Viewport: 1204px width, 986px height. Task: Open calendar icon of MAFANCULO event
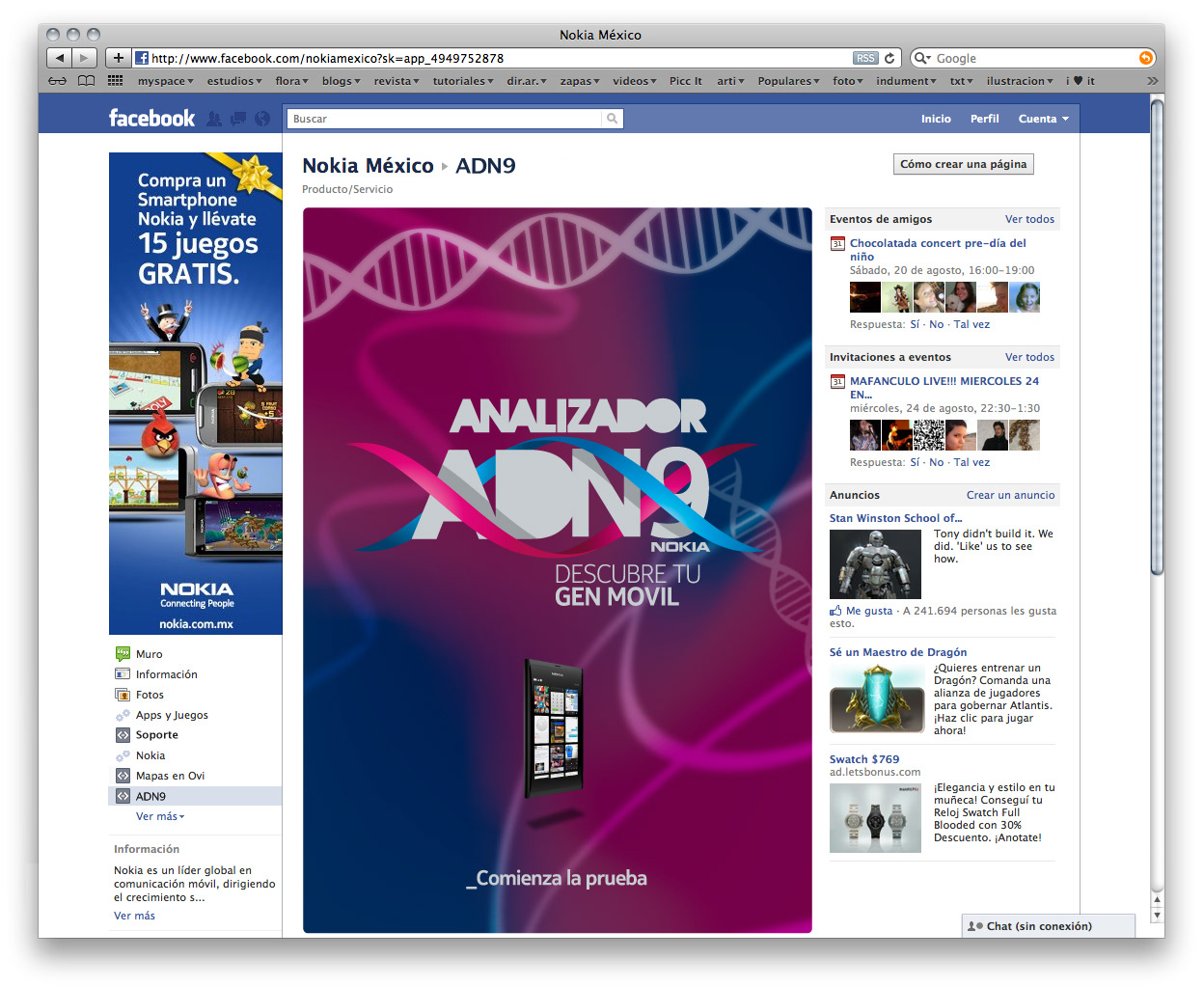[837, 382]
